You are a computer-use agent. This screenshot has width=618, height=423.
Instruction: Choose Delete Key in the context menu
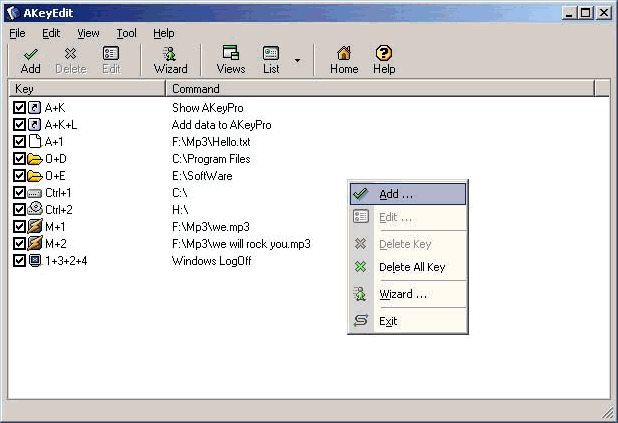coord(408,244)
